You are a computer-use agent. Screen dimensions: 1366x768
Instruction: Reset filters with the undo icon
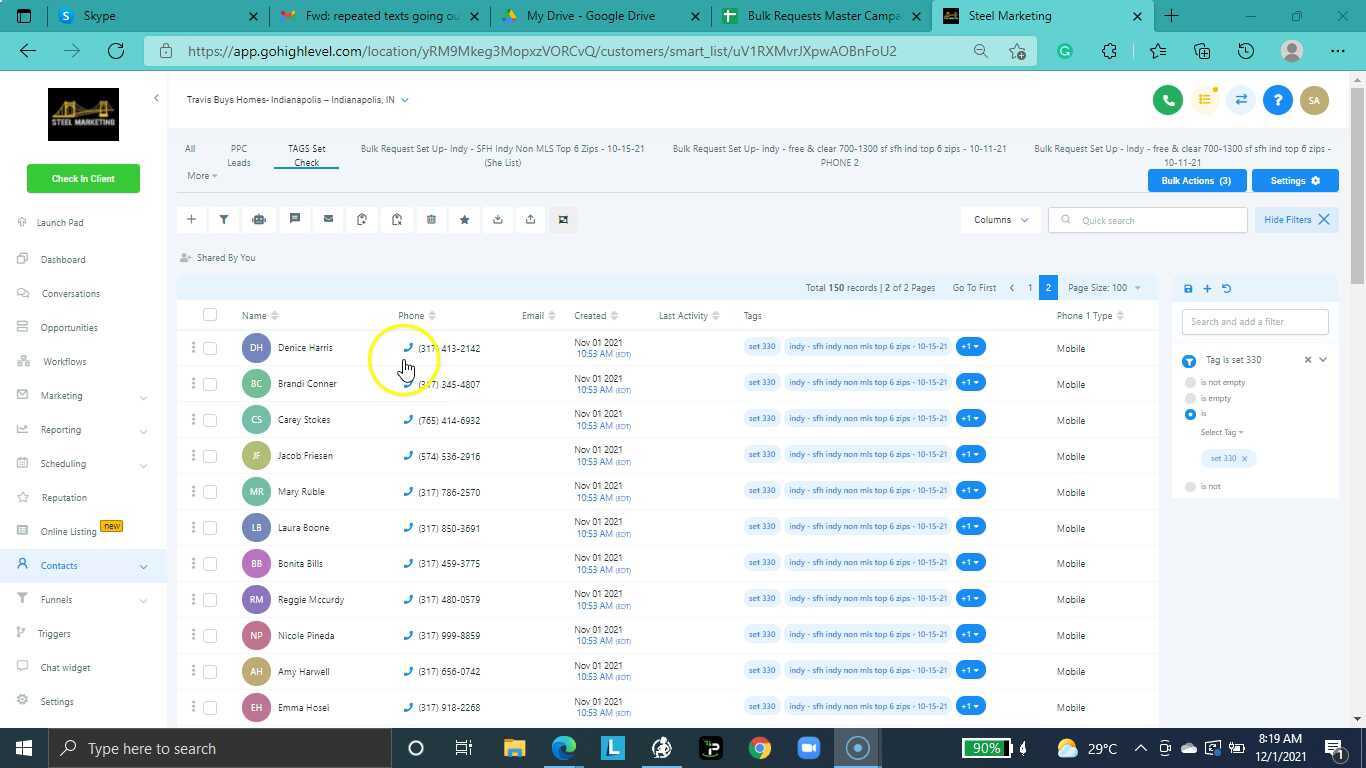pyautogui.click(x=1226, y=289)
